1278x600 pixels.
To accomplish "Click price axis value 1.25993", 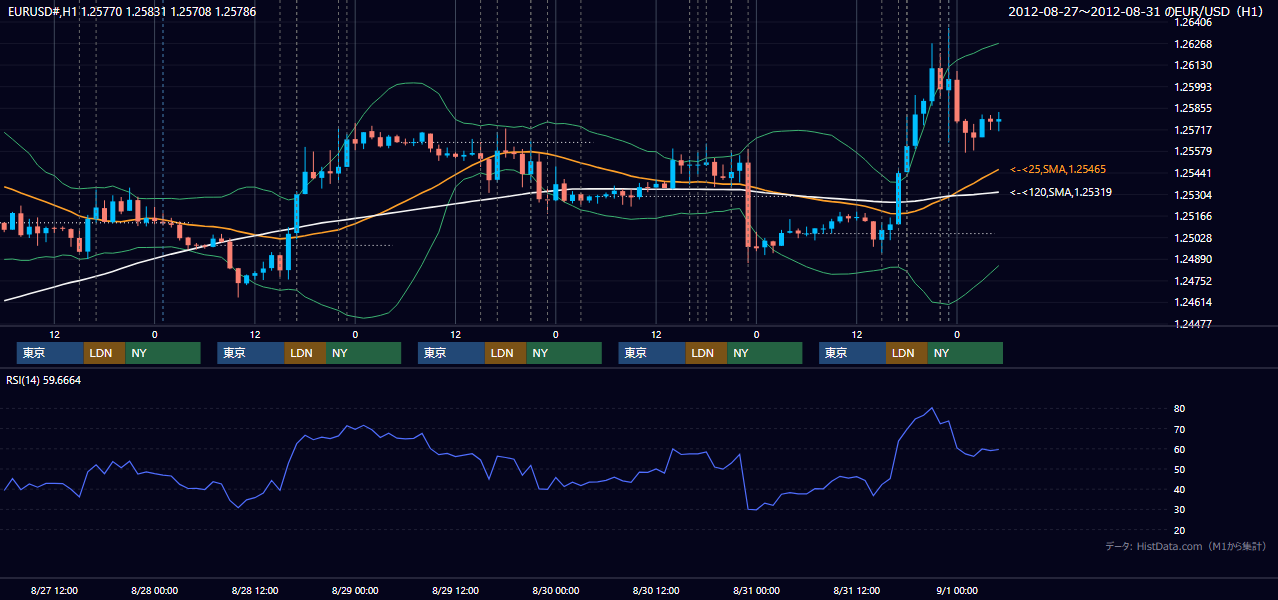I will point(1192,87).
